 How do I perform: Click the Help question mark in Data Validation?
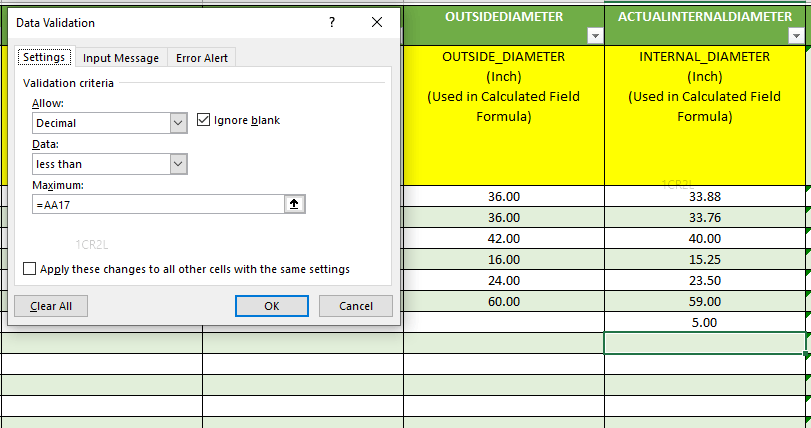332,22
